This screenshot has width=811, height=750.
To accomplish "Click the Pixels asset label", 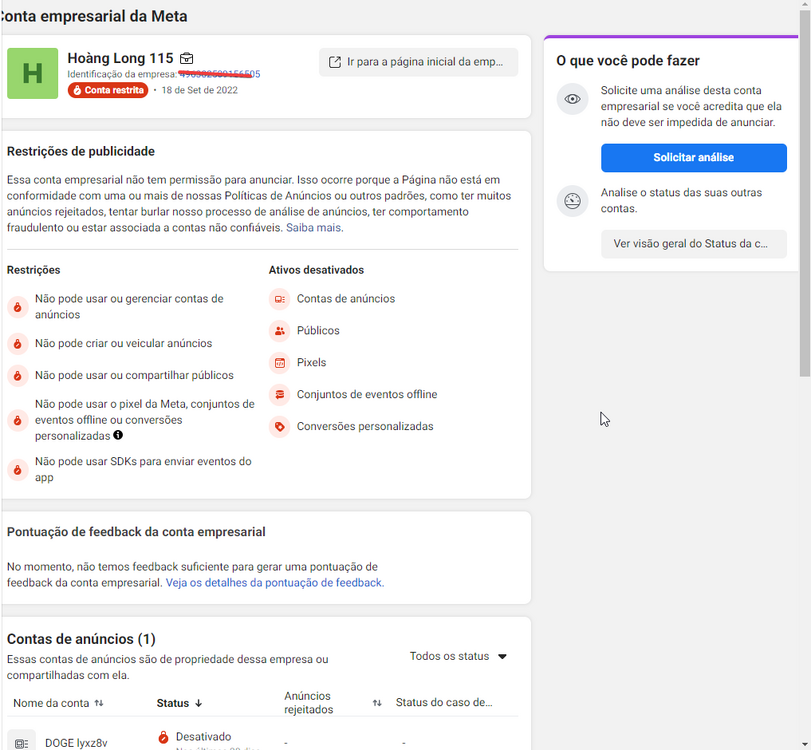I will point(311,363).
